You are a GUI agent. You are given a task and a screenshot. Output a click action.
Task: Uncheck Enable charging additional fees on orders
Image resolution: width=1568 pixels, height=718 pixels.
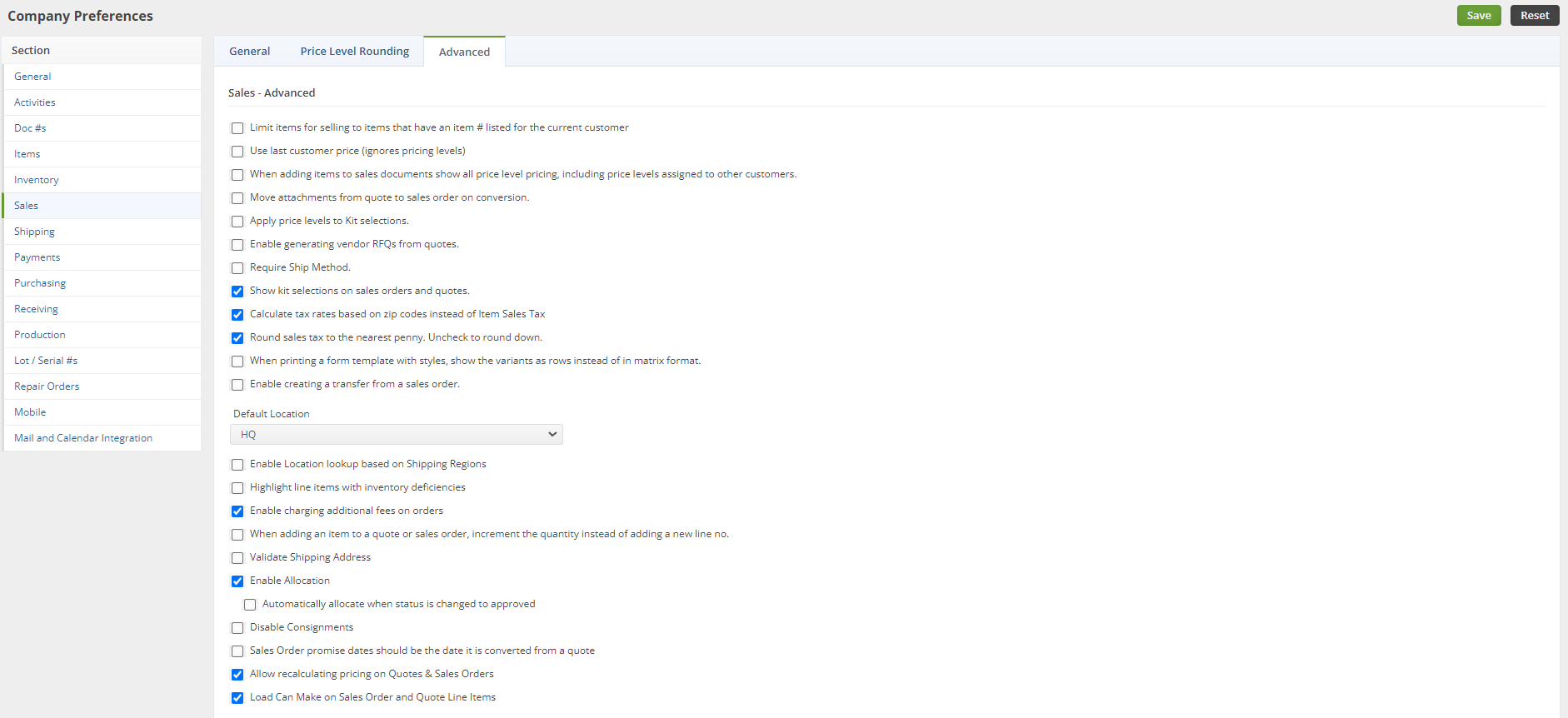[x=237, y=511]
